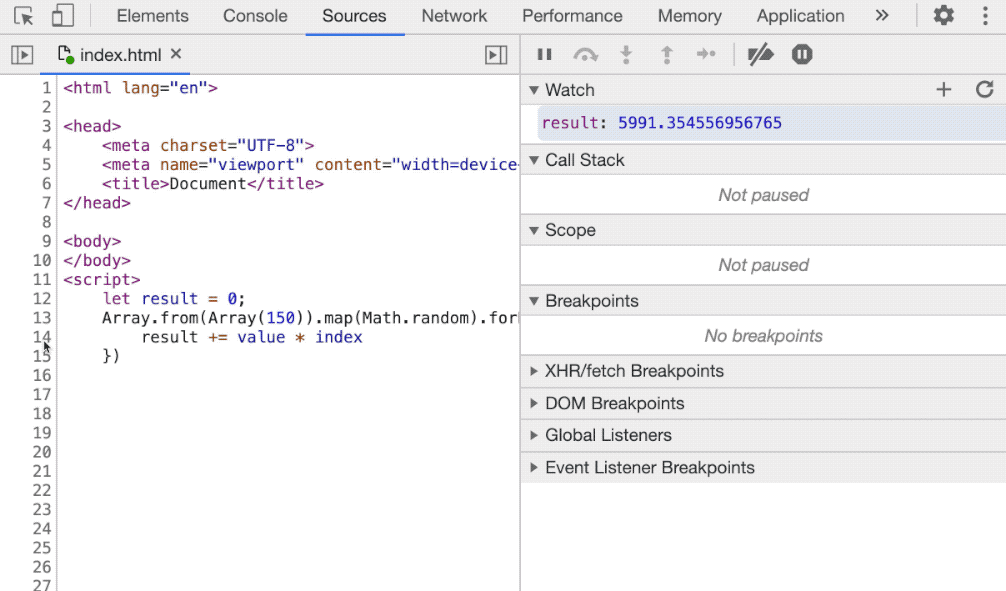This screenshot has width=1006, height=591.
Task: Expand XHR/fetch Breakpoints section
Action: point(634,371)
